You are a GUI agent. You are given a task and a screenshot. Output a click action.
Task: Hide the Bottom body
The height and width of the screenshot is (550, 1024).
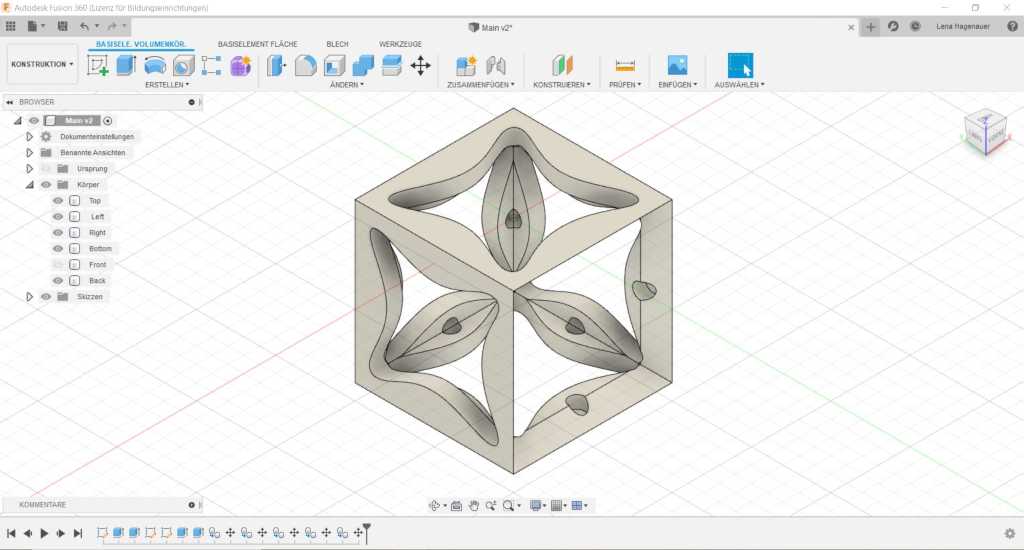[x=58, y=248]
